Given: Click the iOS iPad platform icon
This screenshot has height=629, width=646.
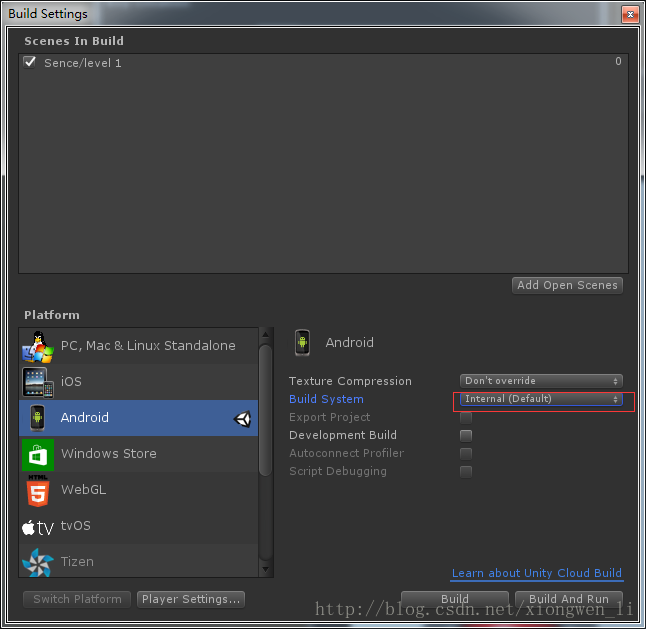Looking at the screenshot, I should [x=38, y=382].
